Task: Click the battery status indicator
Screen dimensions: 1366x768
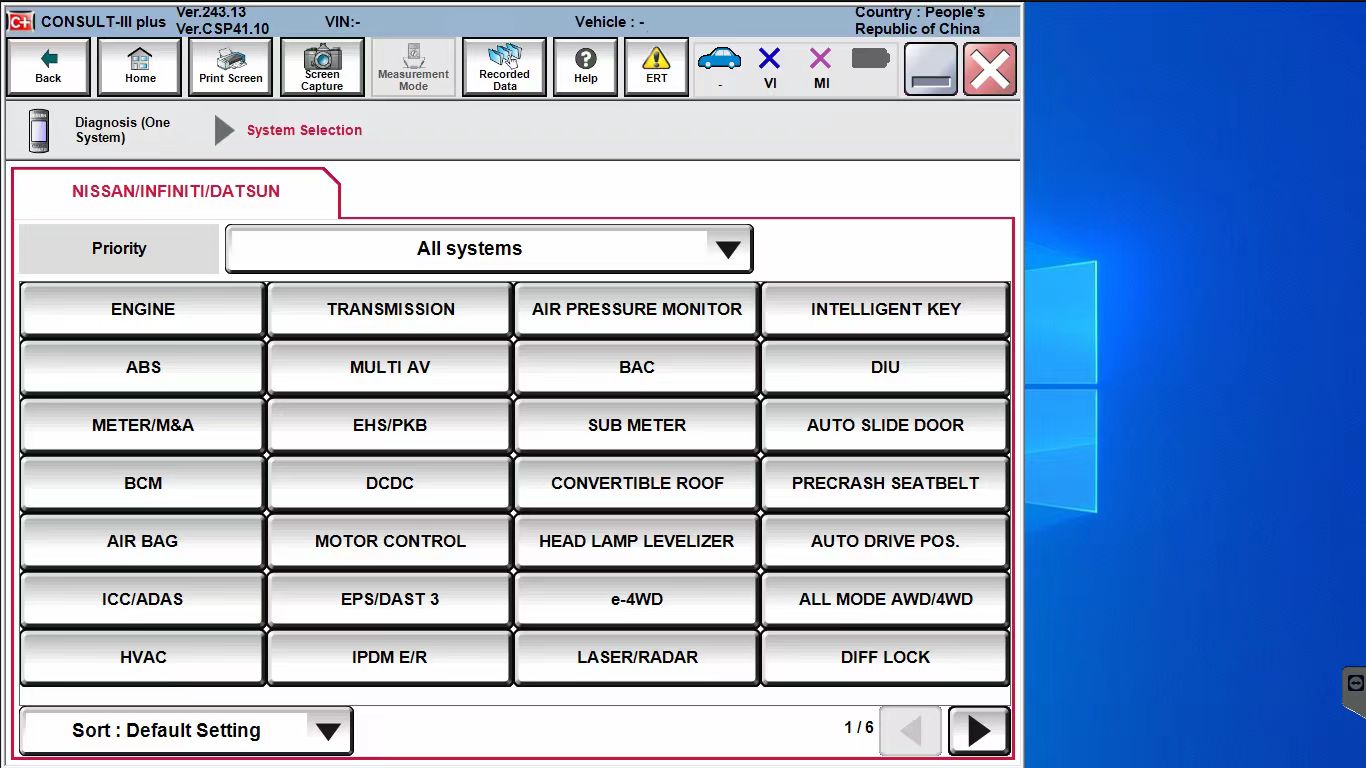Action: pos(870,59)
